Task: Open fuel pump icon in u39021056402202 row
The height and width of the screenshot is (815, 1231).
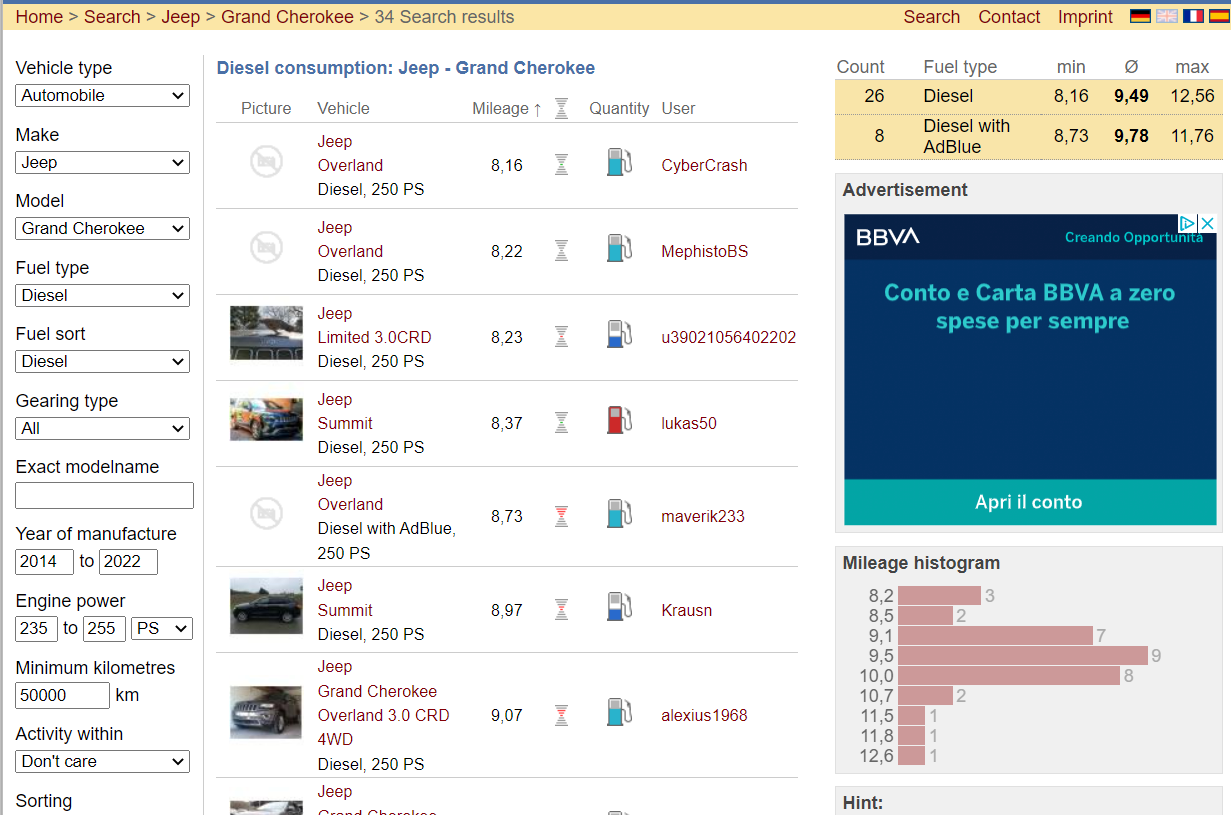Action: (619, 334)
